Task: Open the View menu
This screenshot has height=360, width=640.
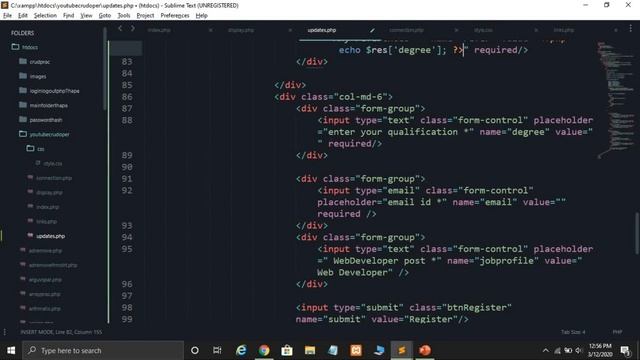Action: pyautogui.click(x=86, y=16)
